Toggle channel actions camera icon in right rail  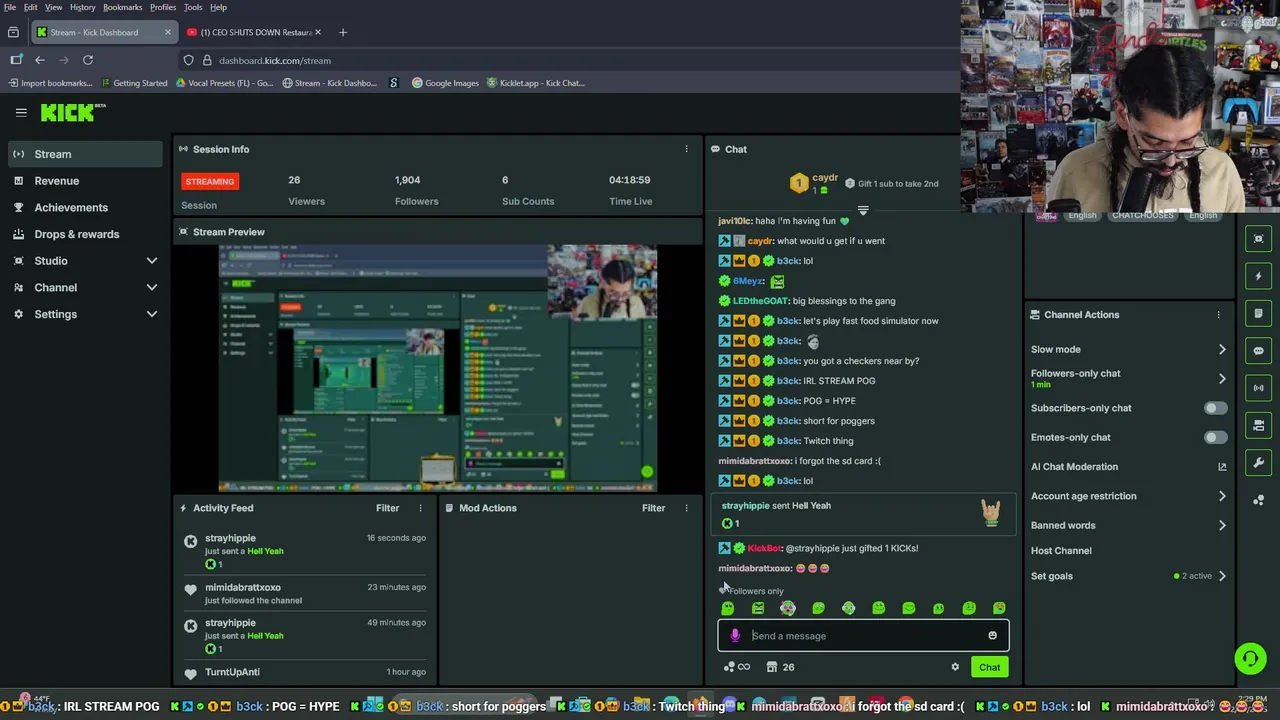click(x=1259, y=425)
